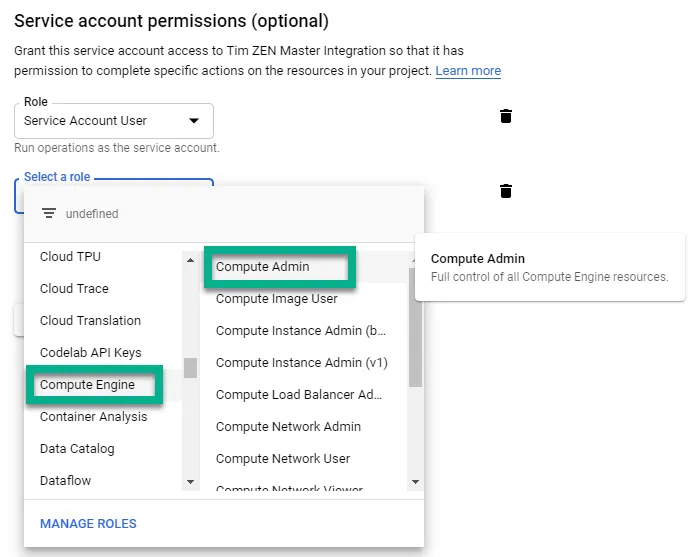
Task: Click roles list scroll down arrow
Action: [415, 482]
